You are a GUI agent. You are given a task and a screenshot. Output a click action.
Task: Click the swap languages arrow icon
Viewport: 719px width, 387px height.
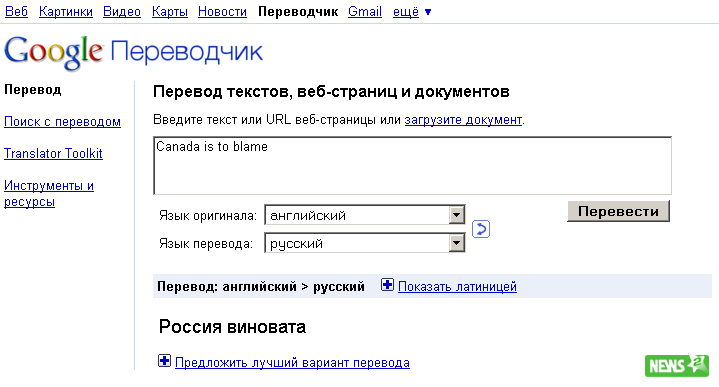click(x=481, y=229)
